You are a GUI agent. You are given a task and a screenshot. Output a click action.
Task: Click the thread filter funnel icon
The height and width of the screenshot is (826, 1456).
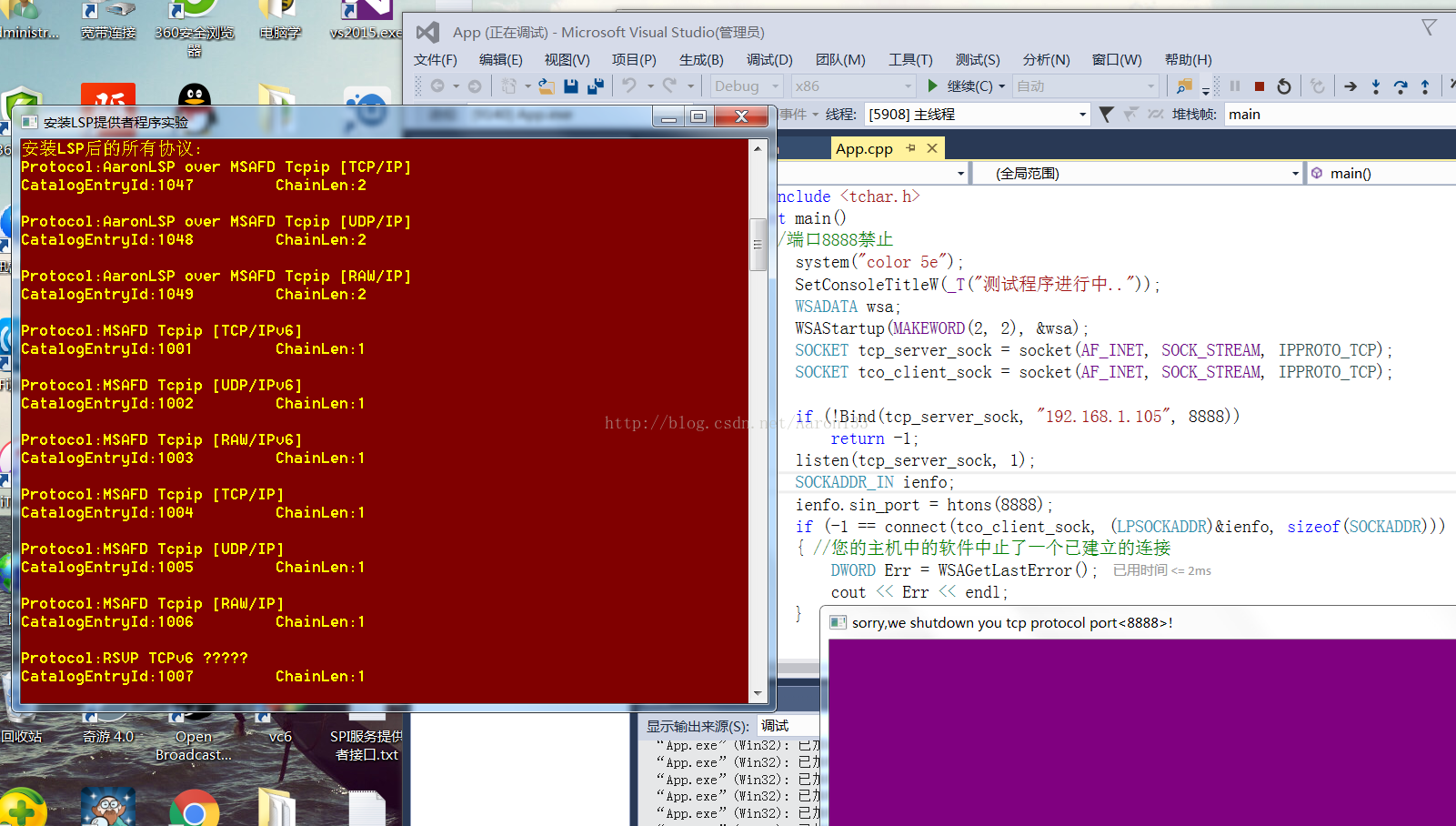click(1106, 114)
